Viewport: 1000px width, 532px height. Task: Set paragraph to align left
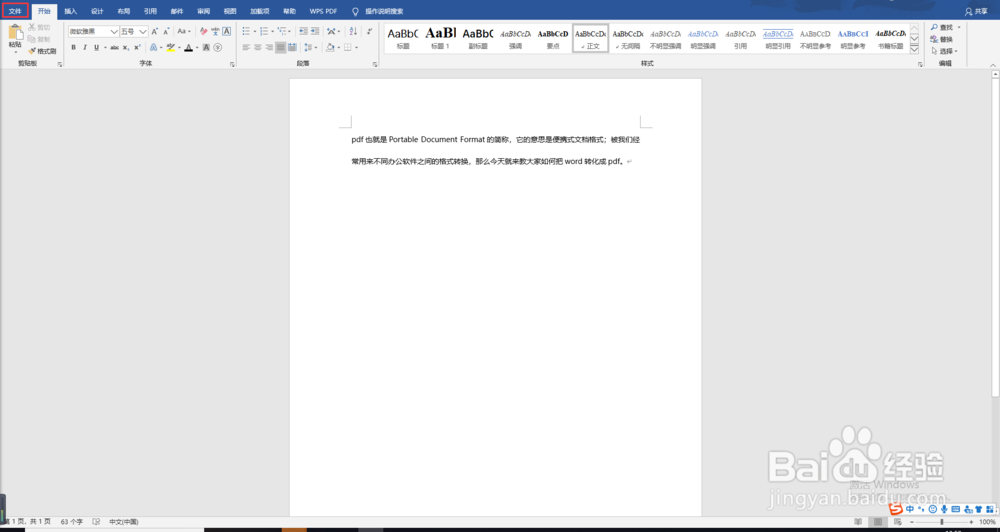(246, 47)
